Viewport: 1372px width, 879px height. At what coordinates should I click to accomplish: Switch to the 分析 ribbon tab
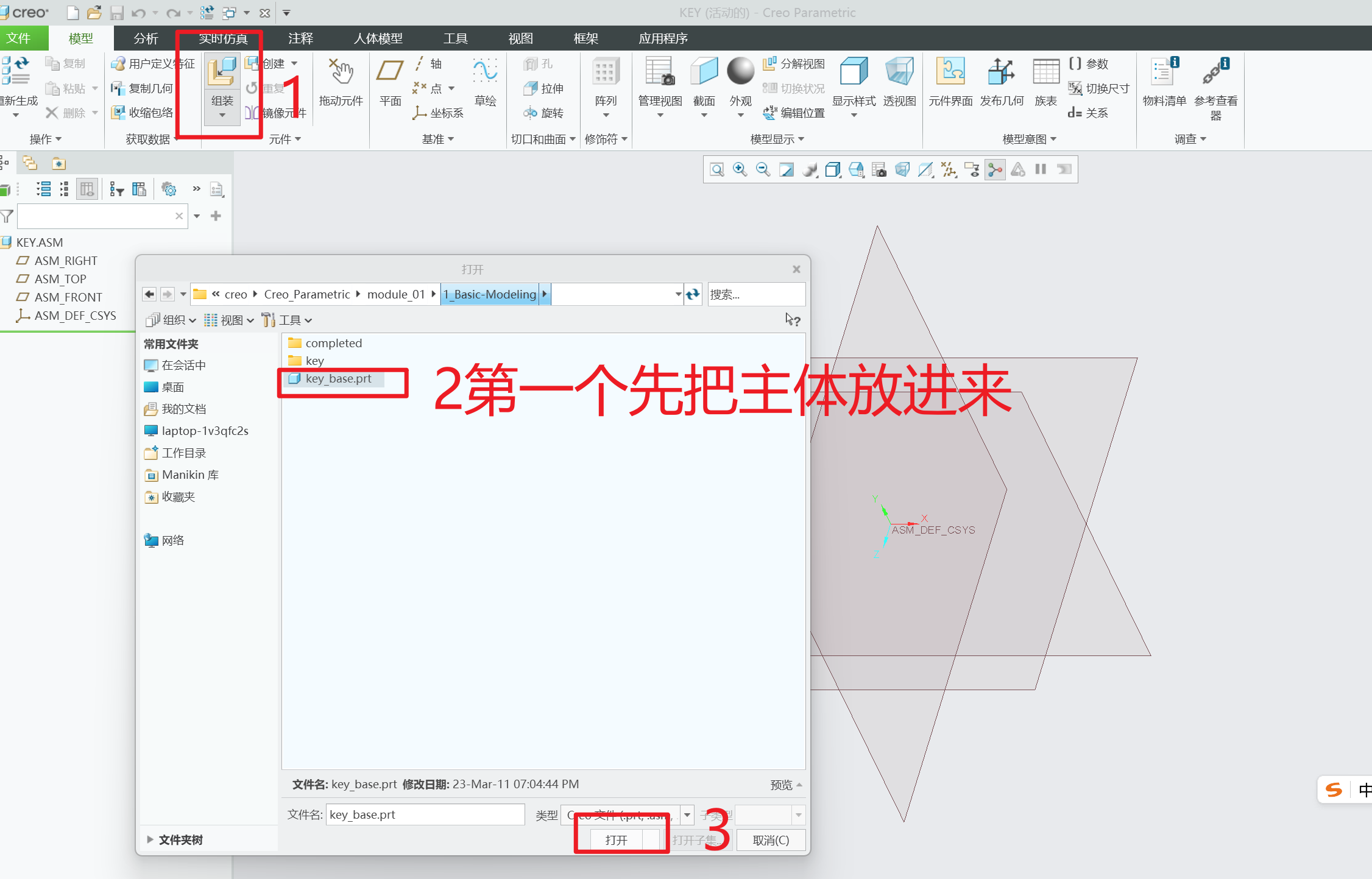(146, 38)
